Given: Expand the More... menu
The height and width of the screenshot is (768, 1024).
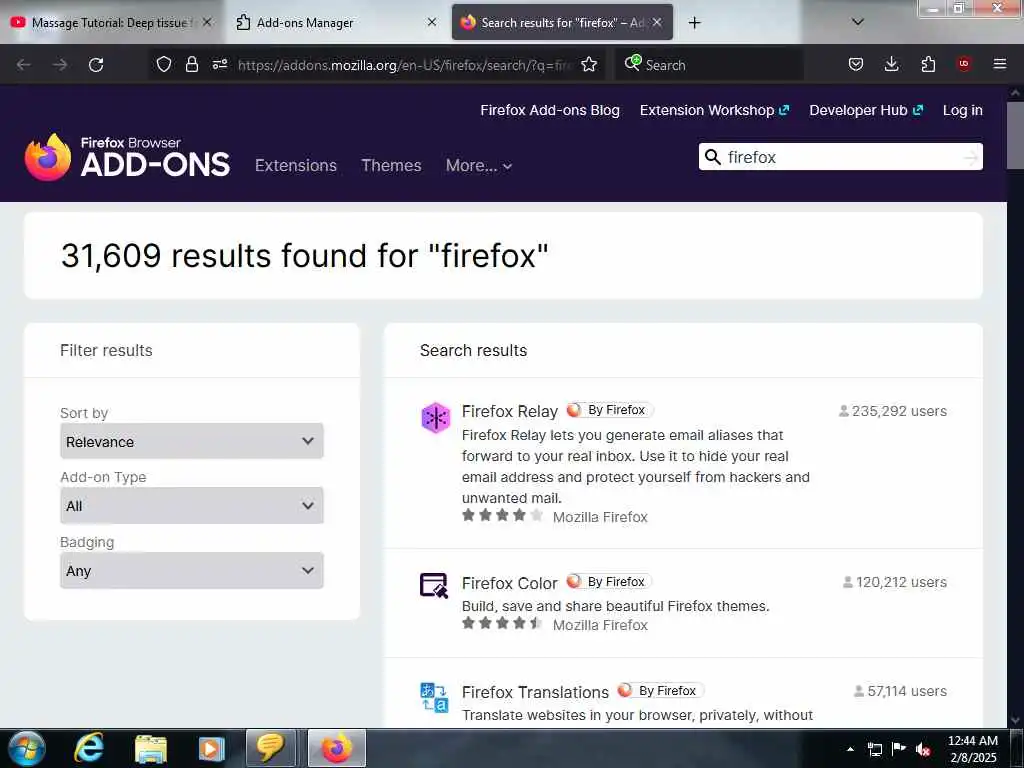Looking at the screenshot, I should [x=479, y=165].
